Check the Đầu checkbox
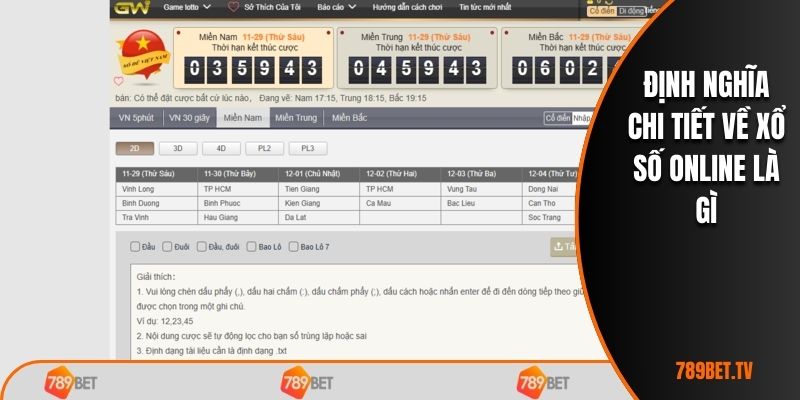800x400 pixels. tap(135, 246)
